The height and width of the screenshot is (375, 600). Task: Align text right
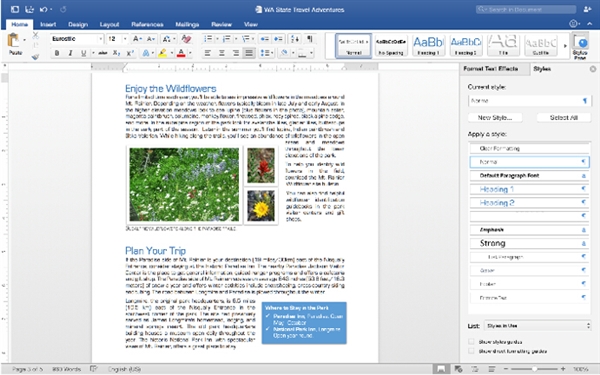[x=235, y=53]
